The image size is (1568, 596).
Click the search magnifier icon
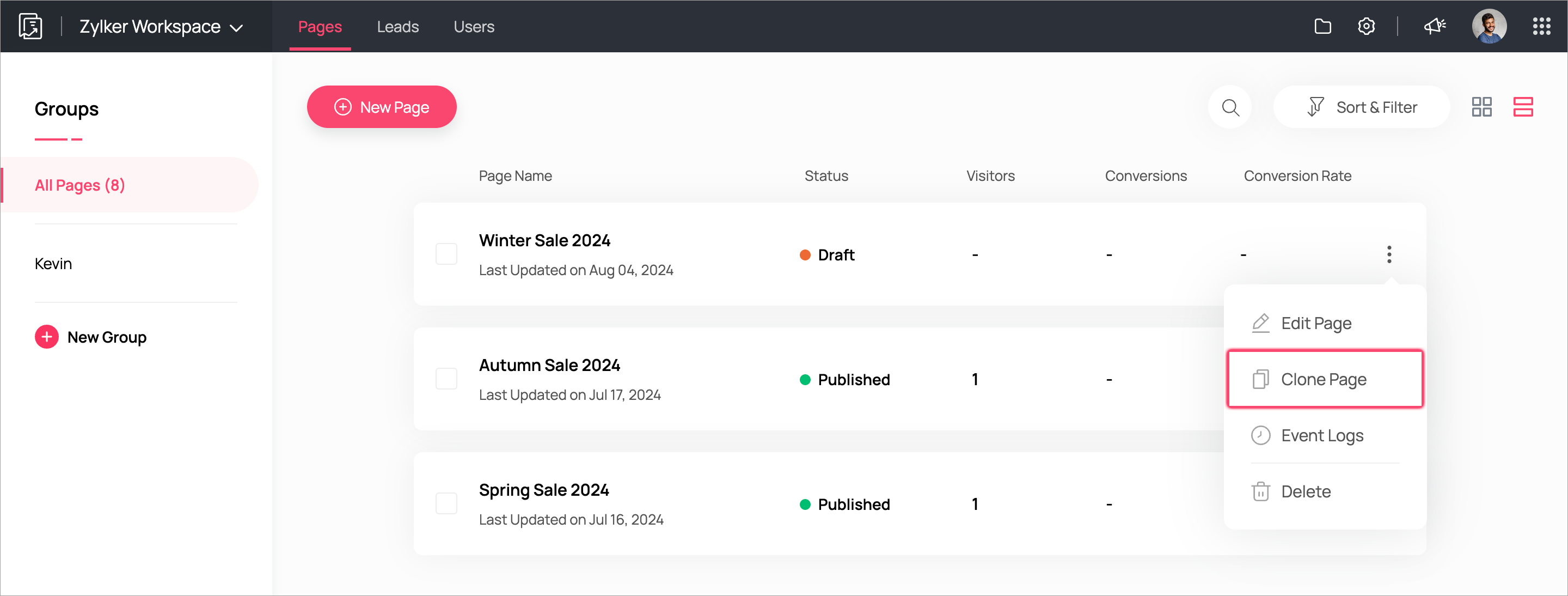pyautogui.click(x=1230, y=107)
